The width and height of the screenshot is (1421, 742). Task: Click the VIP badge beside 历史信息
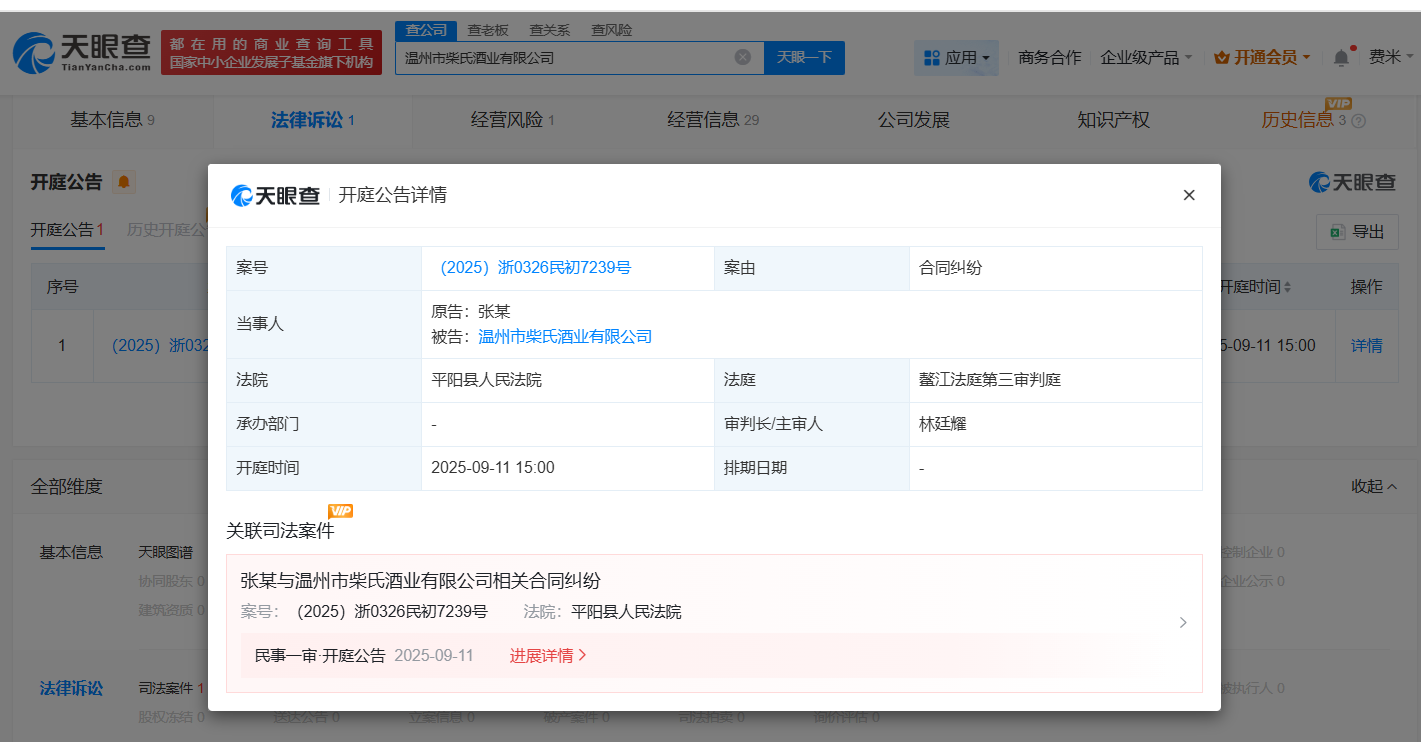click(1340, 103)
